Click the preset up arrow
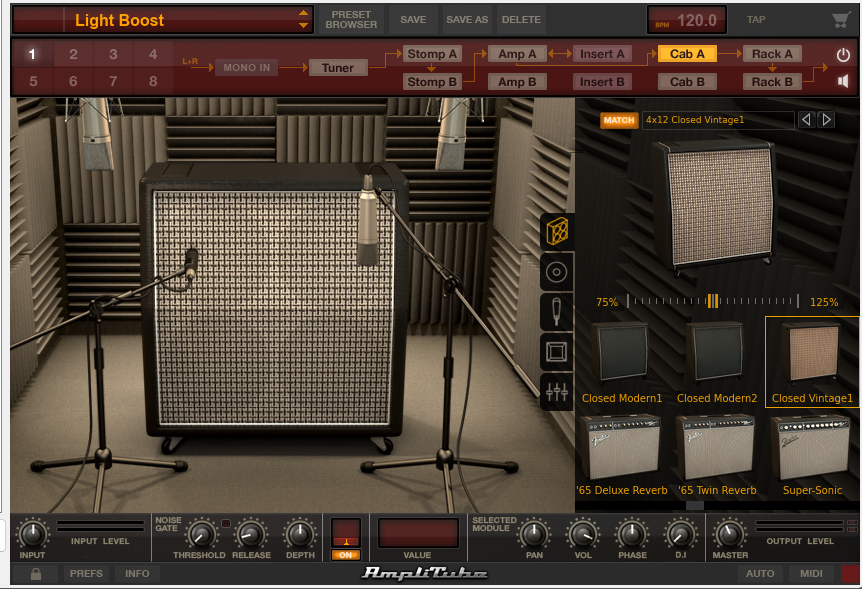Image resolution: width=862 pixels, height=589 pixels. point(303,13)
